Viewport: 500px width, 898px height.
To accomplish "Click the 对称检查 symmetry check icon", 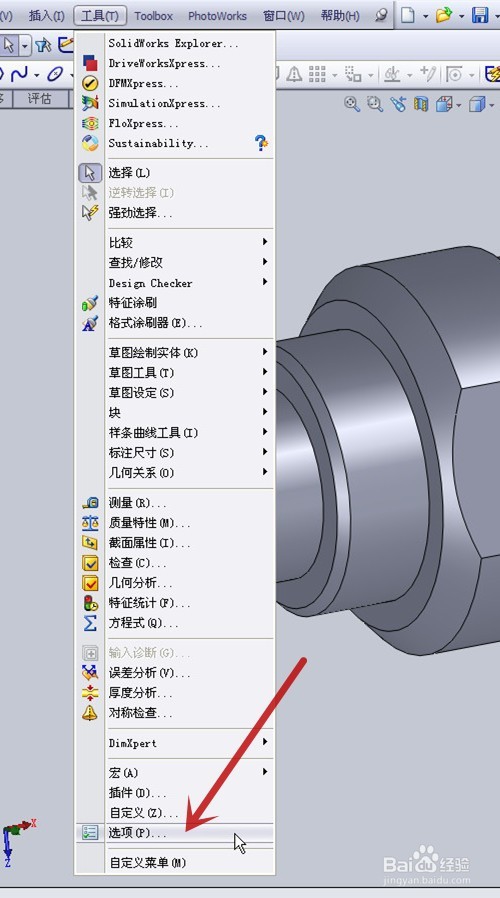I will pos(90,713).
